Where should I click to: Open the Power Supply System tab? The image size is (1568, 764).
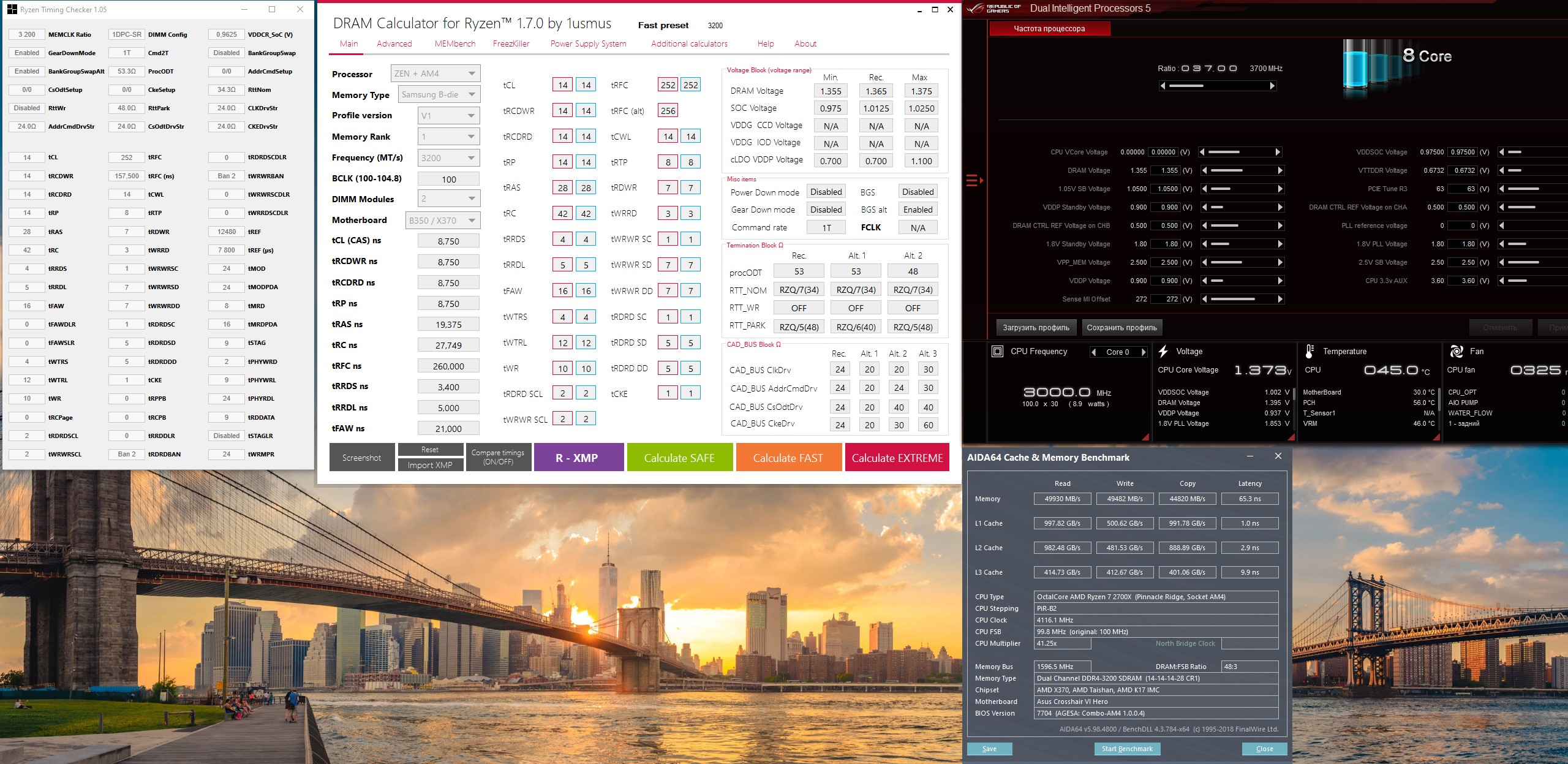coord(588,43)
